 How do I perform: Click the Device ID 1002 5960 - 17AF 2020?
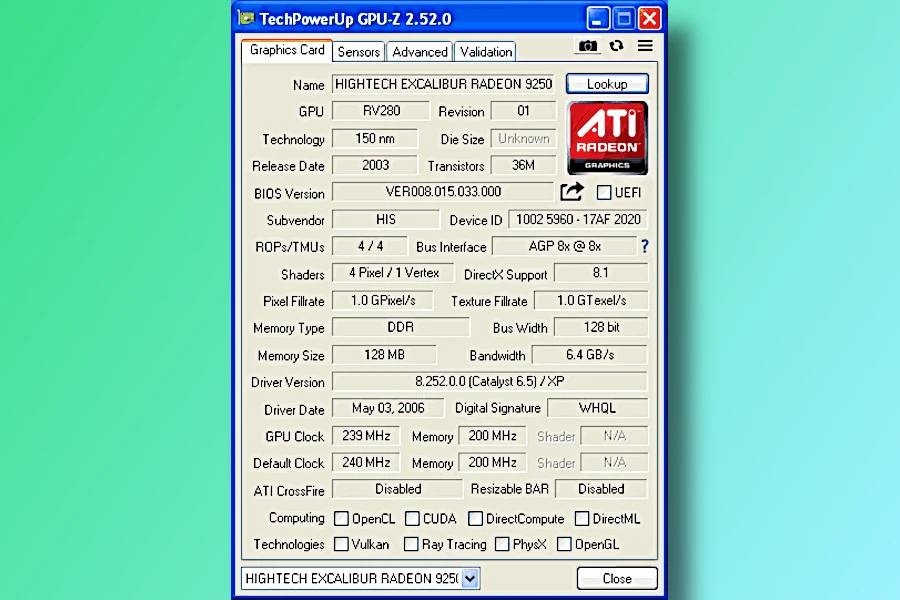578,219
